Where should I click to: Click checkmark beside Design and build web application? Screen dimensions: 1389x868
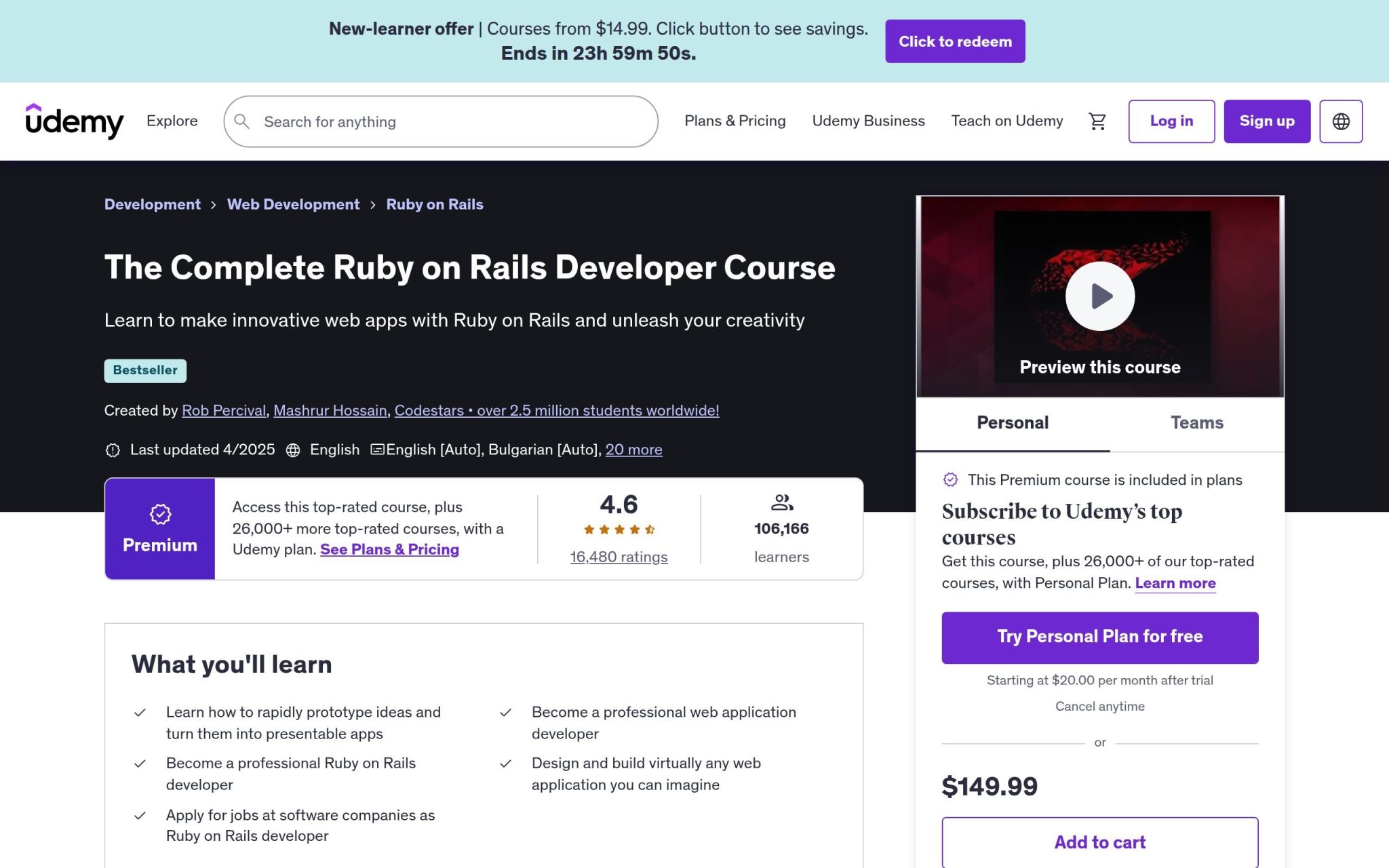pos(505,764)
